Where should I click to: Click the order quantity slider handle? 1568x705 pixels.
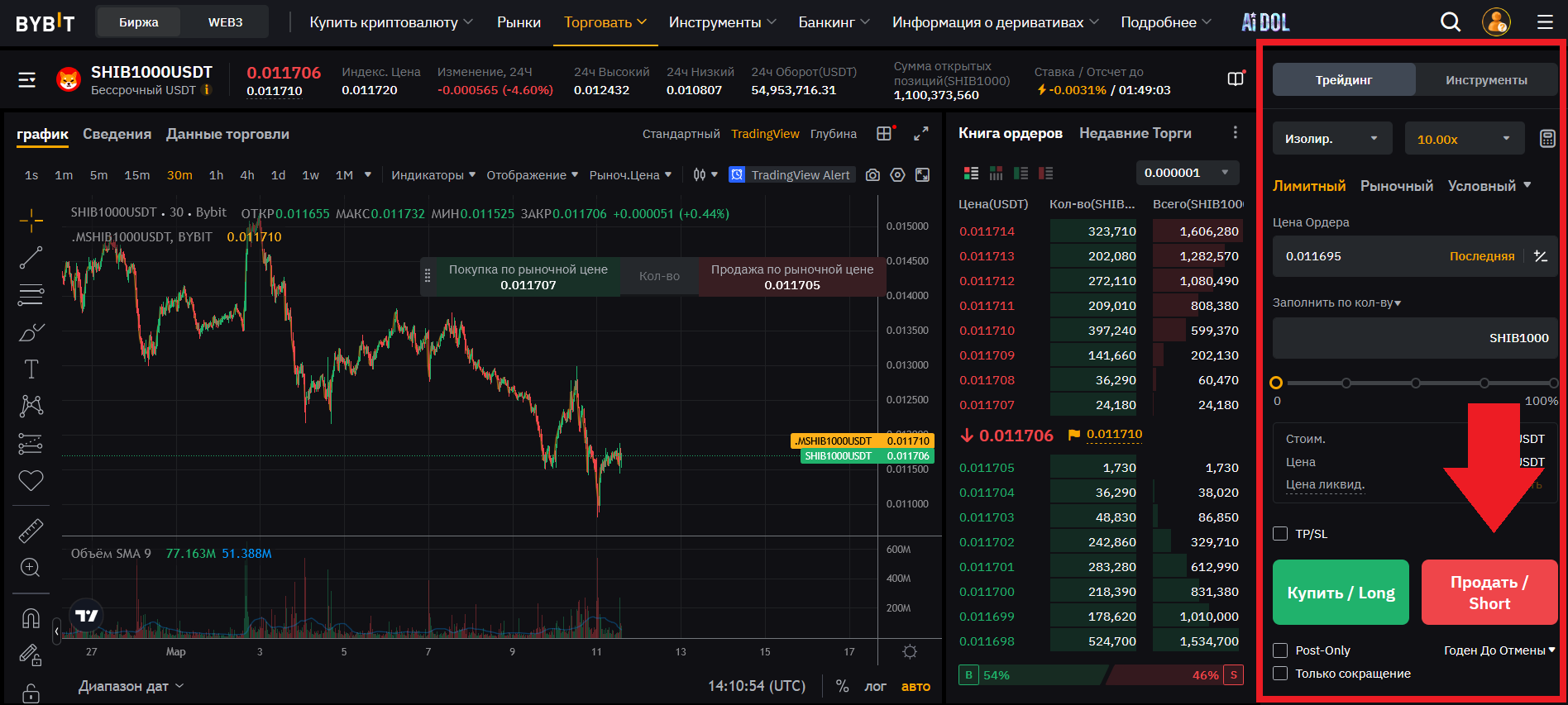1276,383
